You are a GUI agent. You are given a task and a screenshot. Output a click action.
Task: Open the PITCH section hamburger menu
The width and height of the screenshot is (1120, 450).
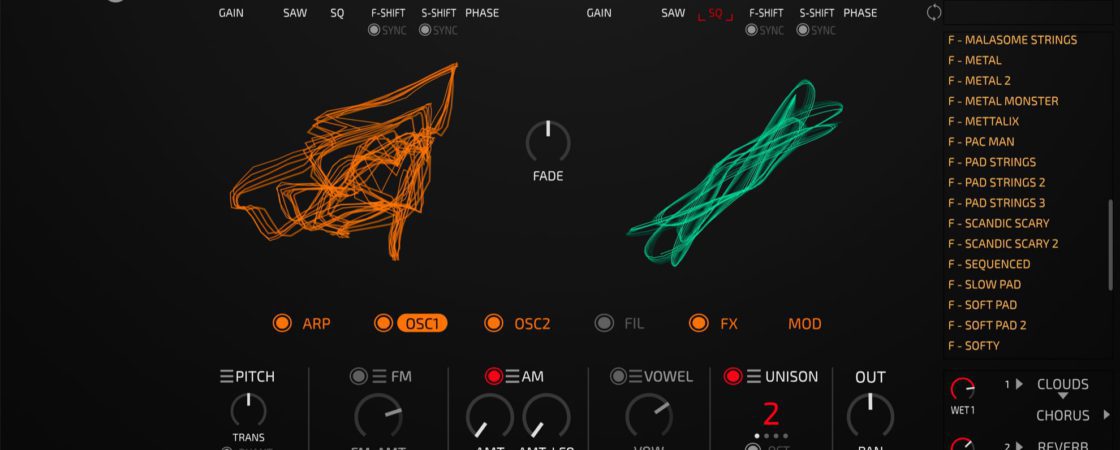(x=226, y=376)
